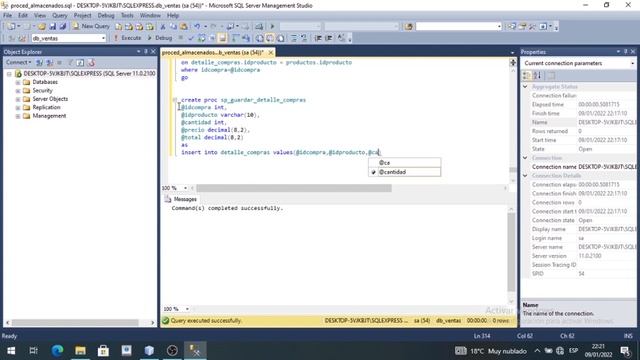Click the Categorized view icon in Properties

pos(527,76)
